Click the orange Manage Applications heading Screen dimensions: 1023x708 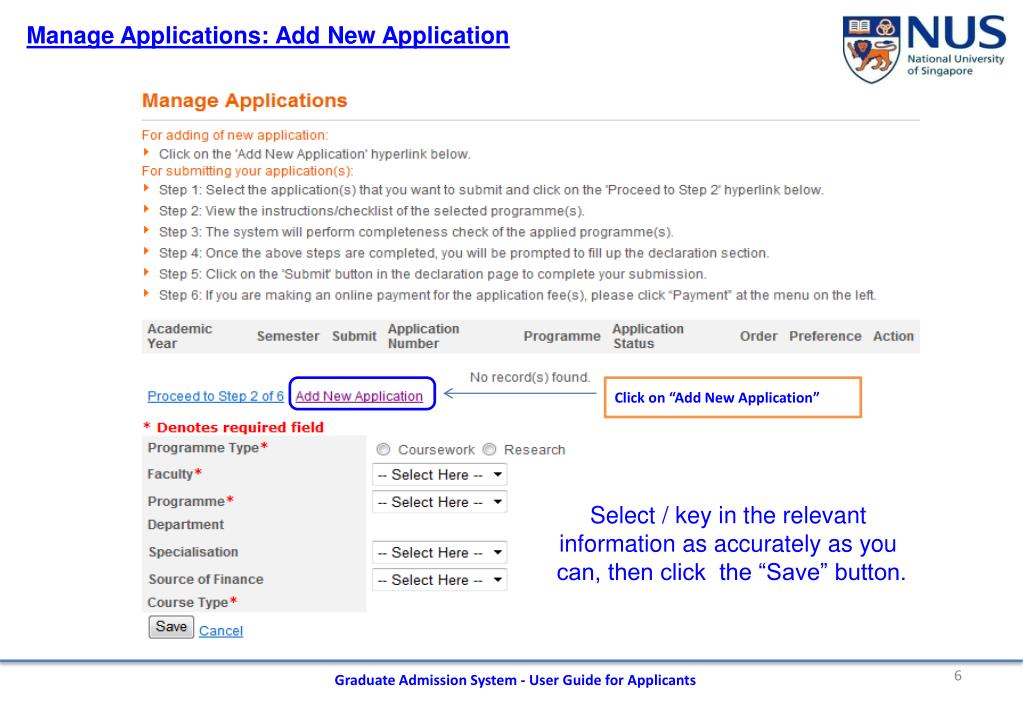click(x=245, y=100)
